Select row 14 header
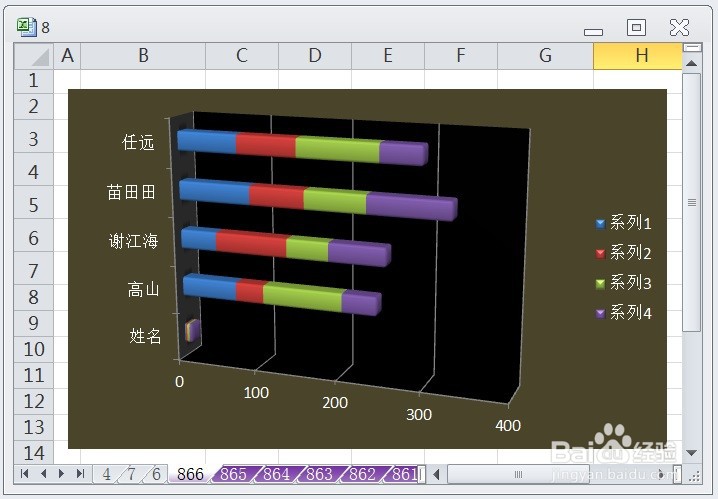The width and height of the screenshot is (718, 499). point(33,453)
